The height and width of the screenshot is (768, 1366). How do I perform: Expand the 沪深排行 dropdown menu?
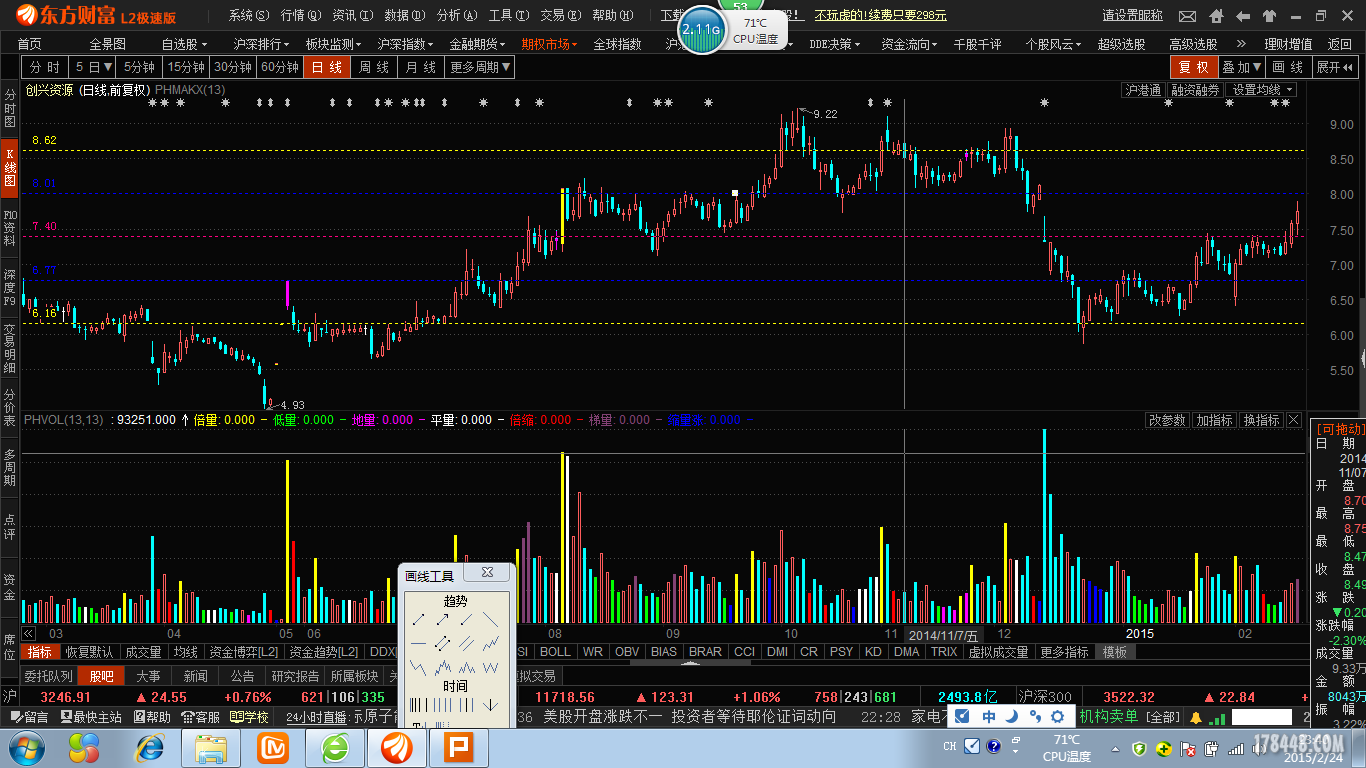point(261,44)
